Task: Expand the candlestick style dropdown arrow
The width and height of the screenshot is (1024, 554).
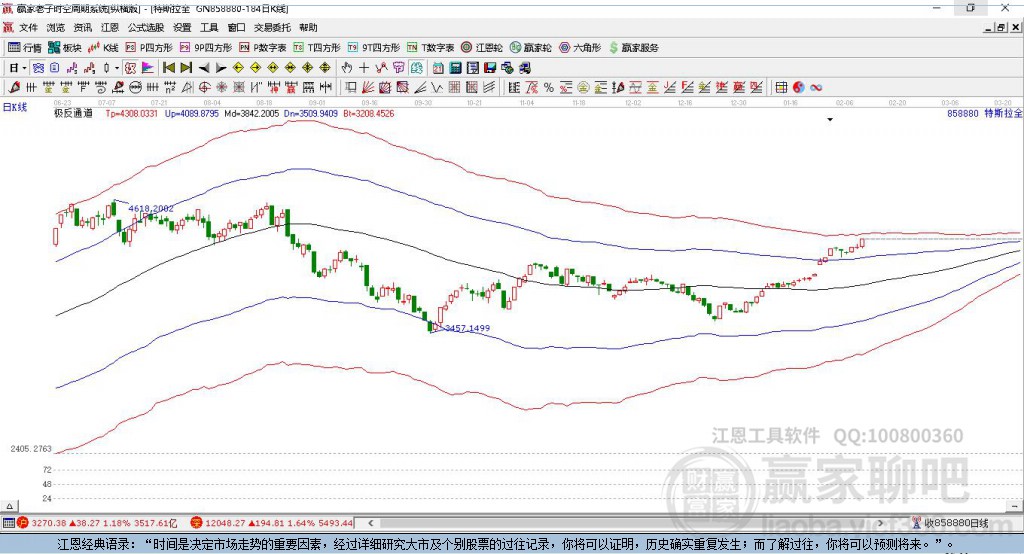Action: (x=117, y=67)
